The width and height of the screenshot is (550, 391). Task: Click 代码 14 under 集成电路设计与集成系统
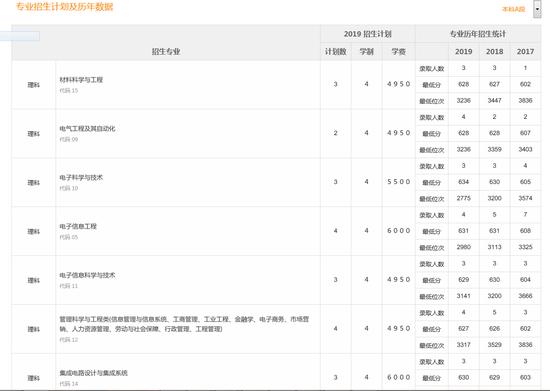coord(69,384)
